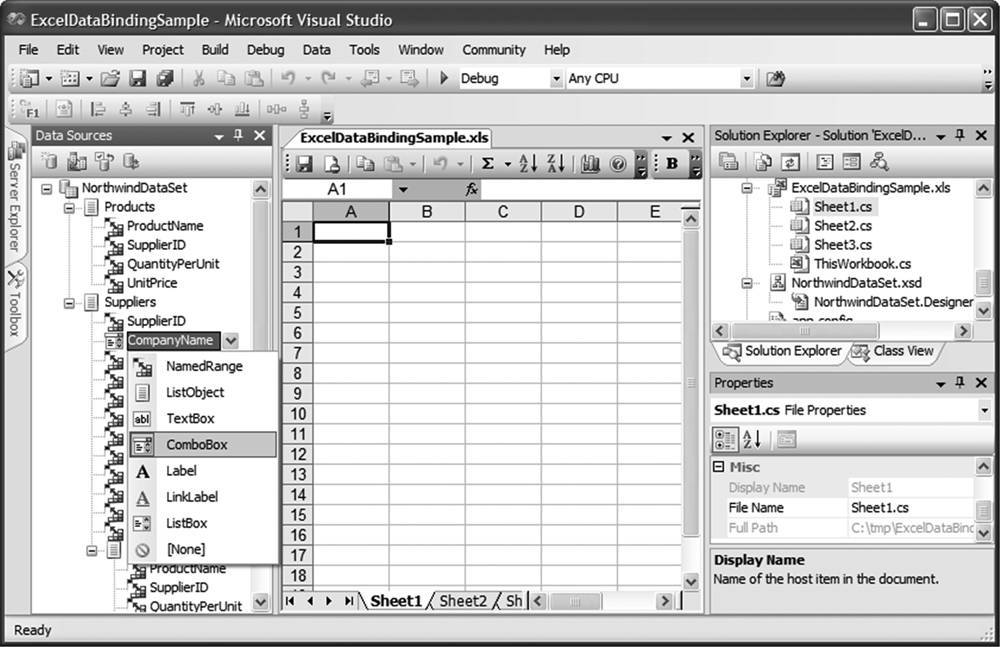The width and height of the screenshot is (1000, 647).
Task: Select cell A1 in the worksheet
Action: coord(351,232)
